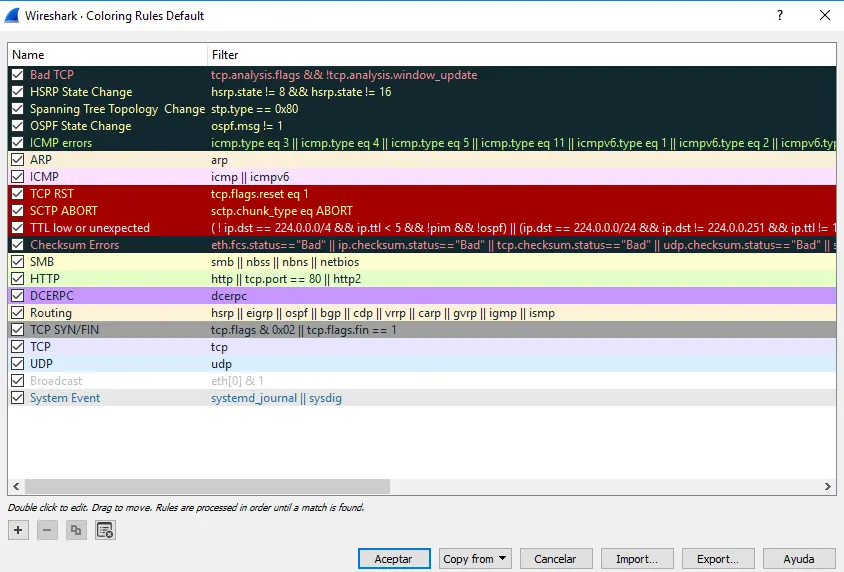Toggle the ARP rule checkbox

[18, 160]
